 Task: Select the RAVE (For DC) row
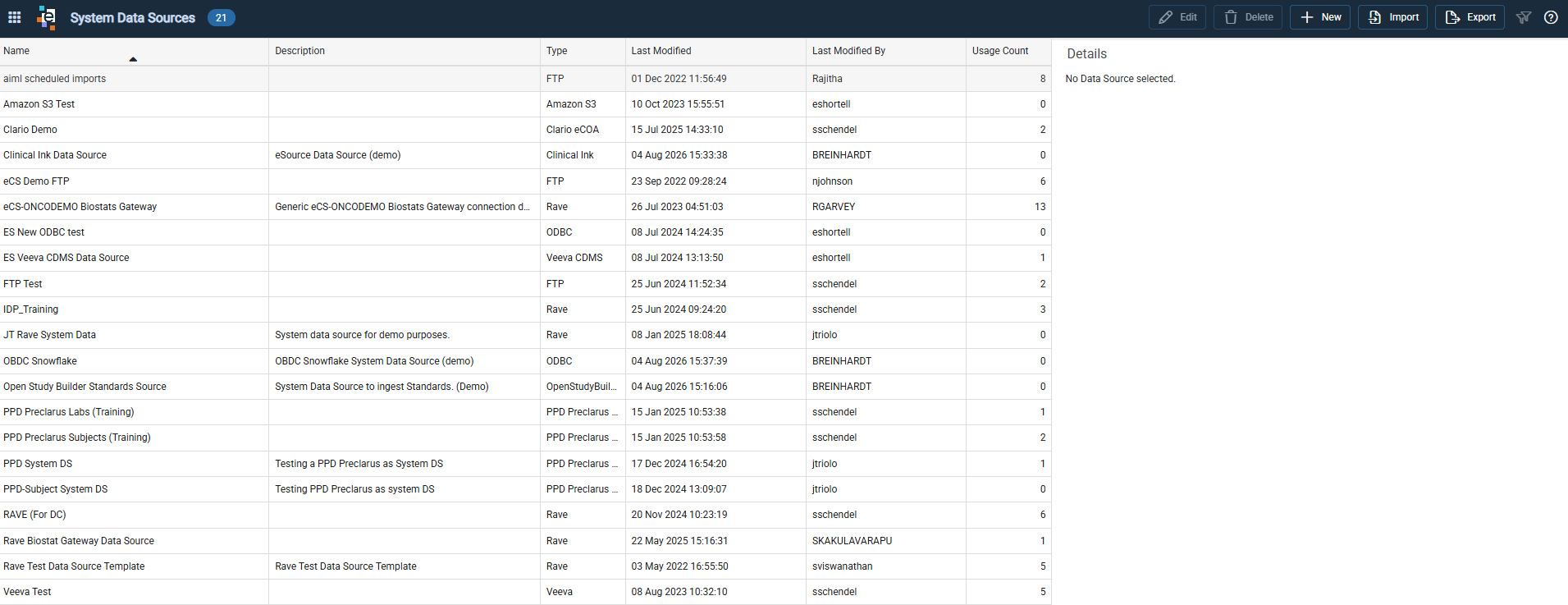click(x=525, y=515)
